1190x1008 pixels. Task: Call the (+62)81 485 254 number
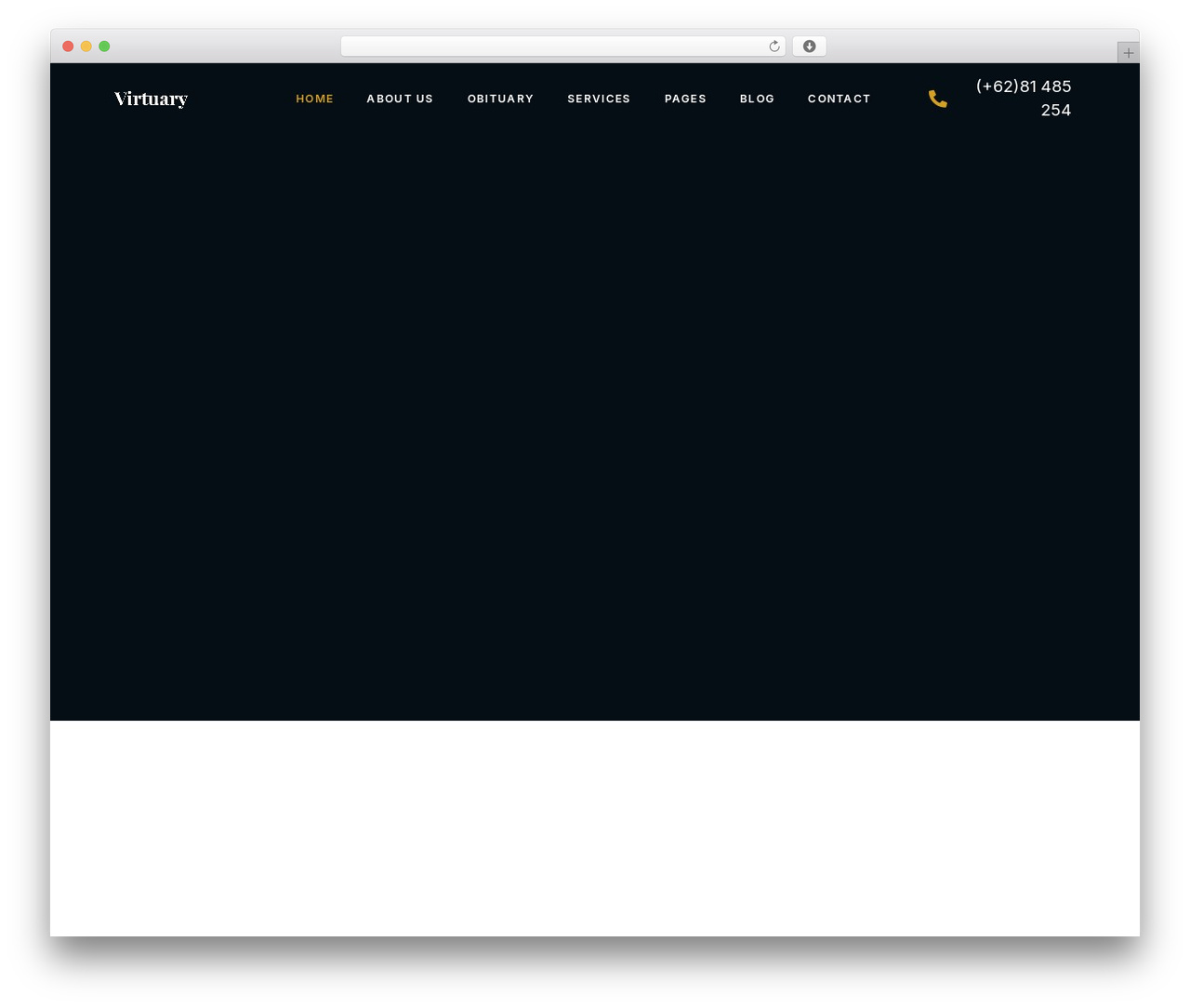click(1024, 98)
